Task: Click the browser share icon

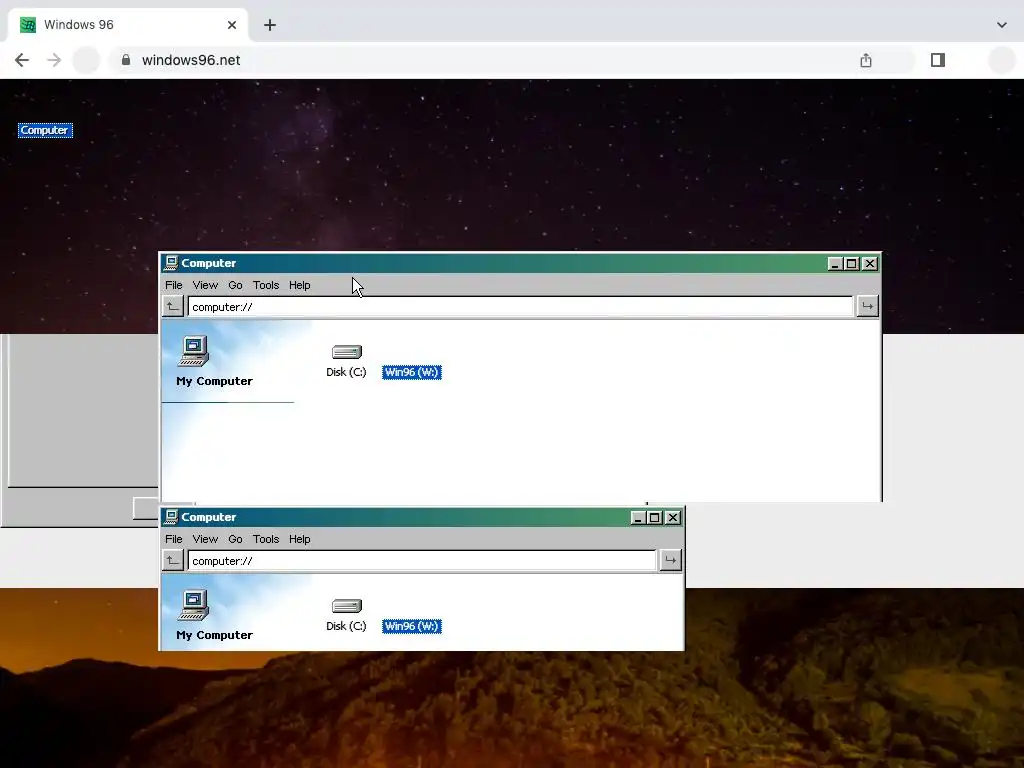Action: point(866,60)
